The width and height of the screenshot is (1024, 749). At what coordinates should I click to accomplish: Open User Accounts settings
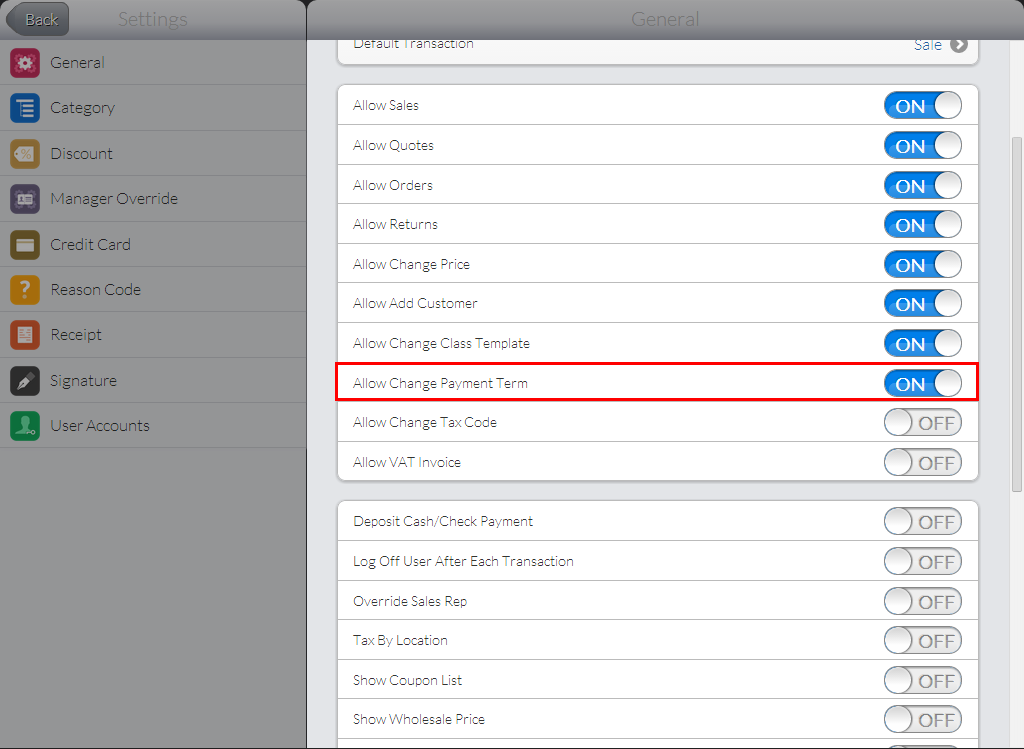pyautogui.click(x=153, y=426)
